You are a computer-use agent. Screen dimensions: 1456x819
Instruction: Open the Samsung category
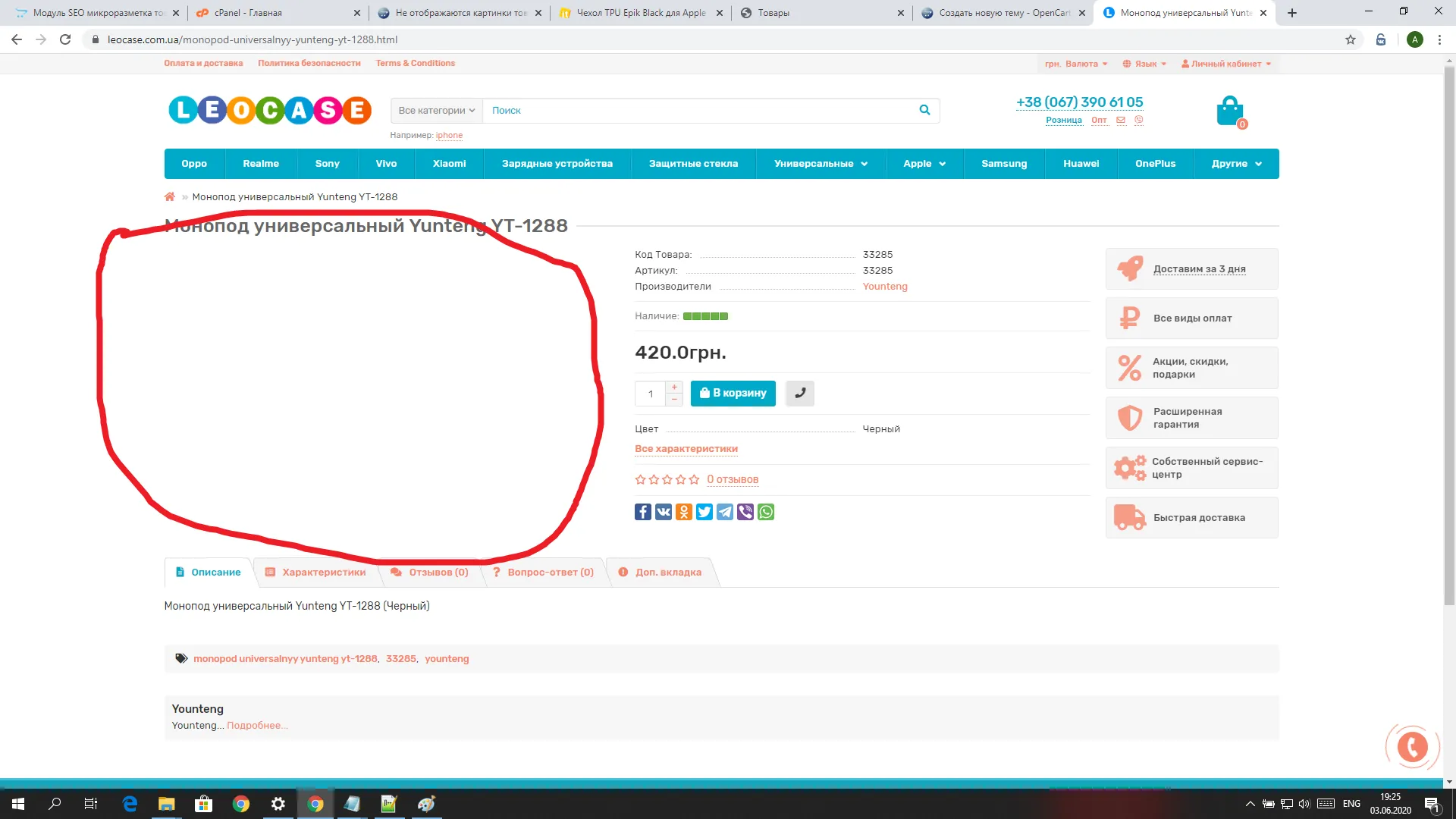[x=1004, y=164]
